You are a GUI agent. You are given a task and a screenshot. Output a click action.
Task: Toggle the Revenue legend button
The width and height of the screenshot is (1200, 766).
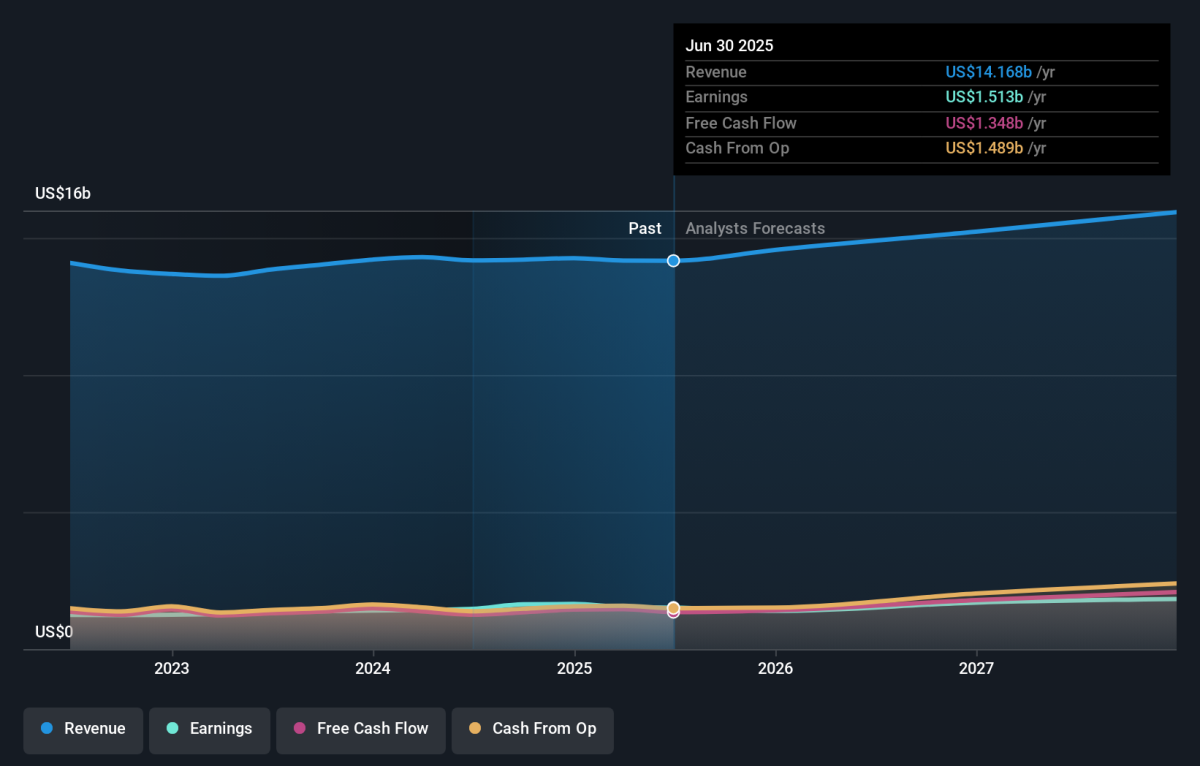coord(83,729)
